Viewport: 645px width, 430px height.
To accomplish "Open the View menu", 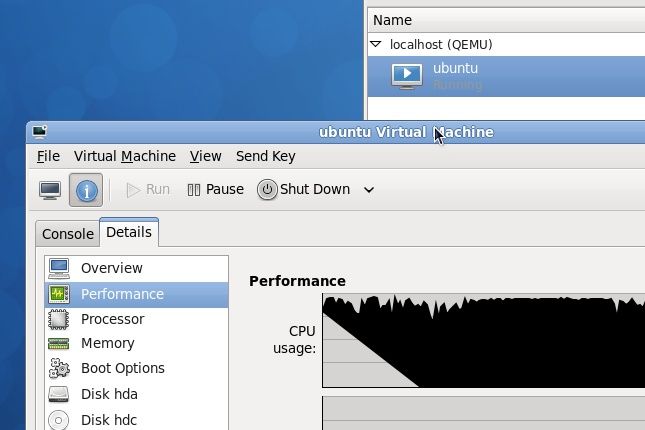I will 205,156.
